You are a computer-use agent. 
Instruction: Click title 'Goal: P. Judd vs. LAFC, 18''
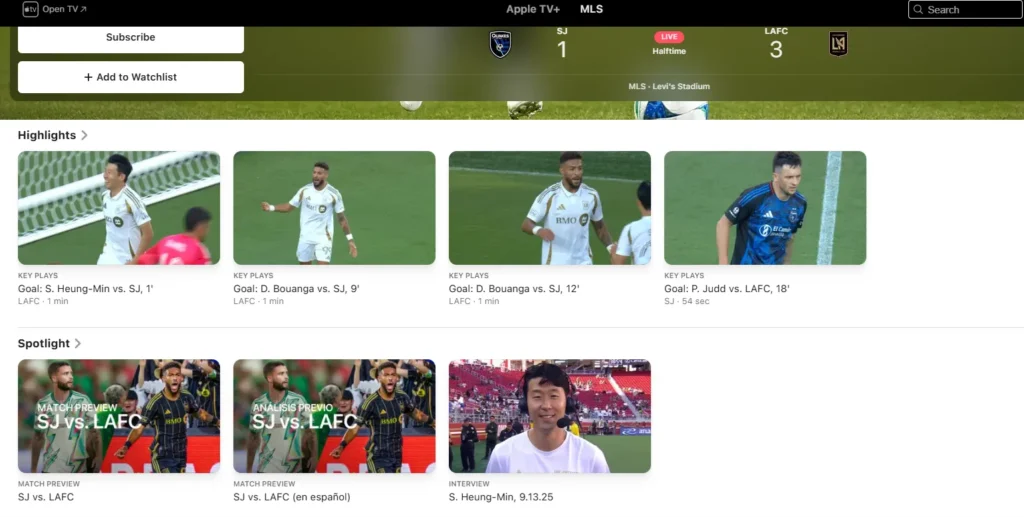727,289
